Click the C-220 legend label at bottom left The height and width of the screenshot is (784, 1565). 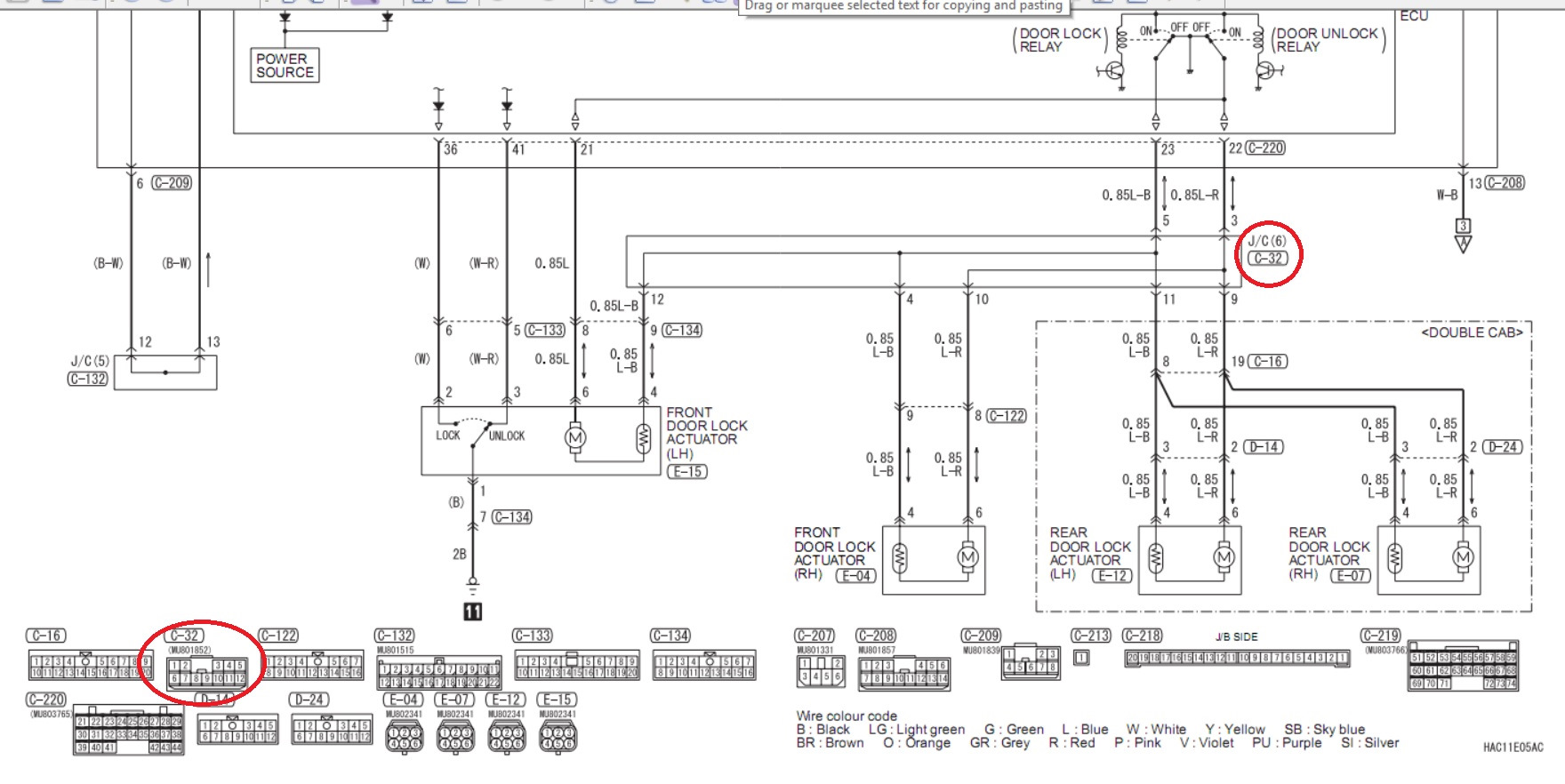pyautogui.click(x=45, y=700)
